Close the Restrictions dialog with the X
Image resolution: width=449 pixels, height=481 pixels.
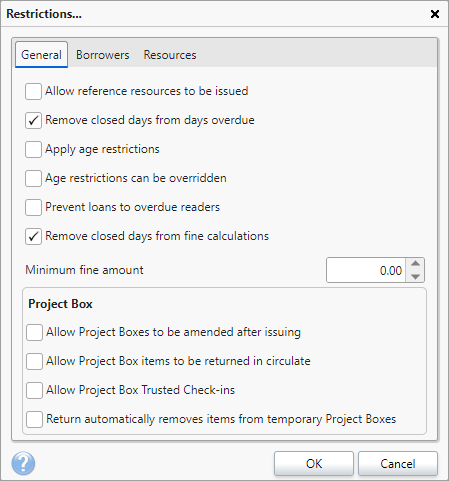tap(435, 14)
